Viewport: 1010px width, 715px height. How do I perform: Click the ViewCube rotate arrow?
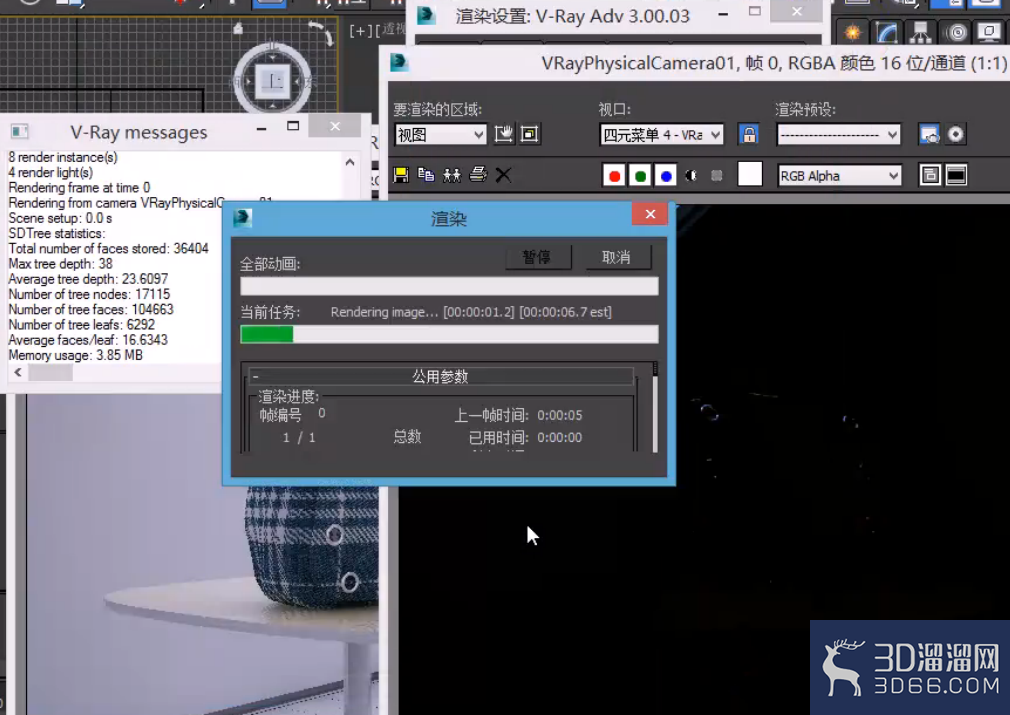(320, 31)
